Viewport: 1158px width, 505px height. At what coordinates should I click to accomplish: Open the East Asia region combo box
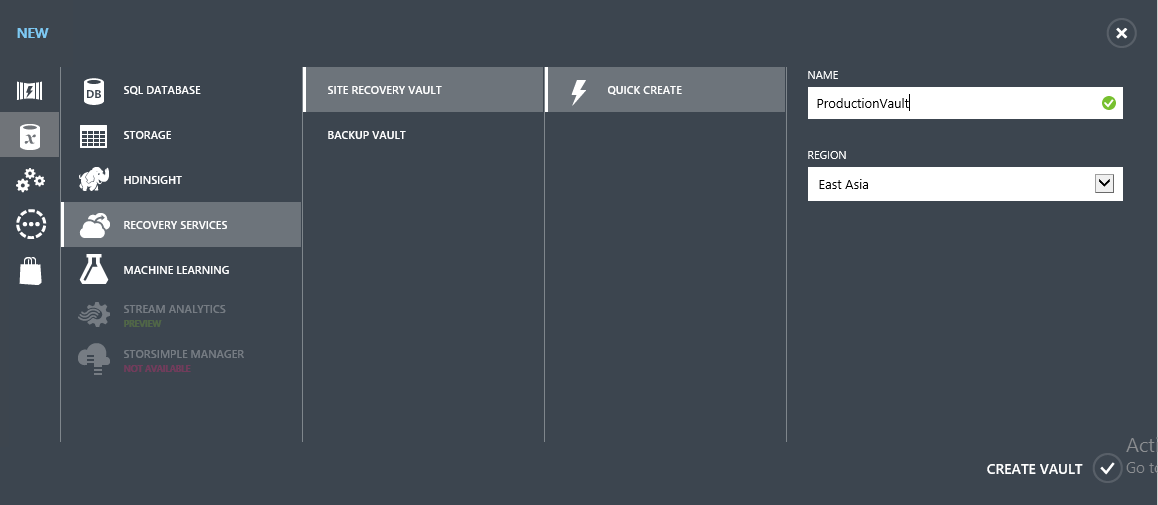pyautogui.click(x=950, y=184)
